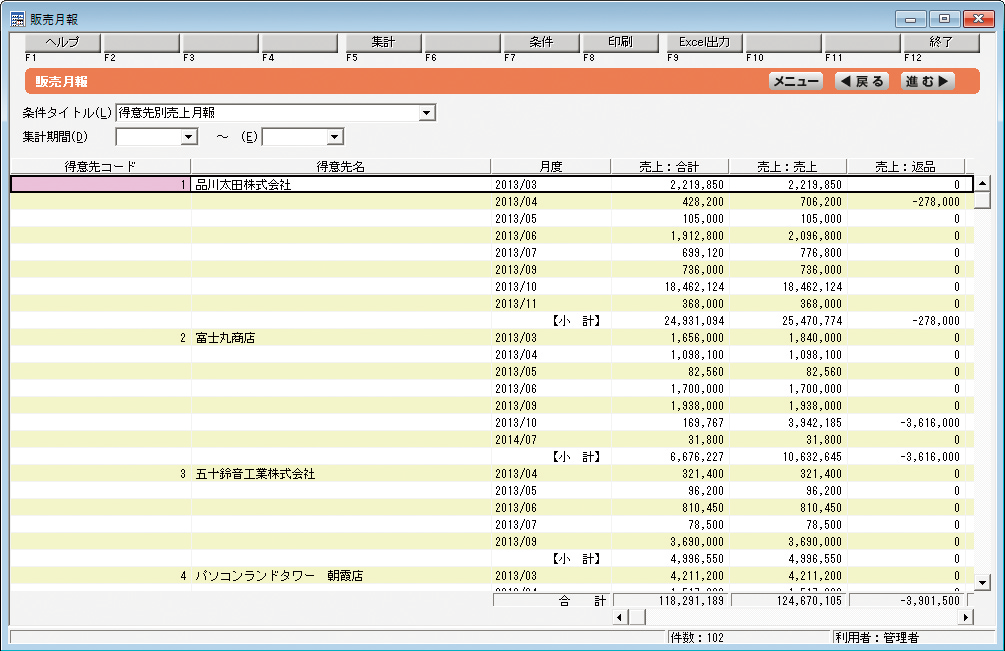The image size is (1005, 651).
Task: Export using the Excel出力 button
Action: tap(704, 43)
